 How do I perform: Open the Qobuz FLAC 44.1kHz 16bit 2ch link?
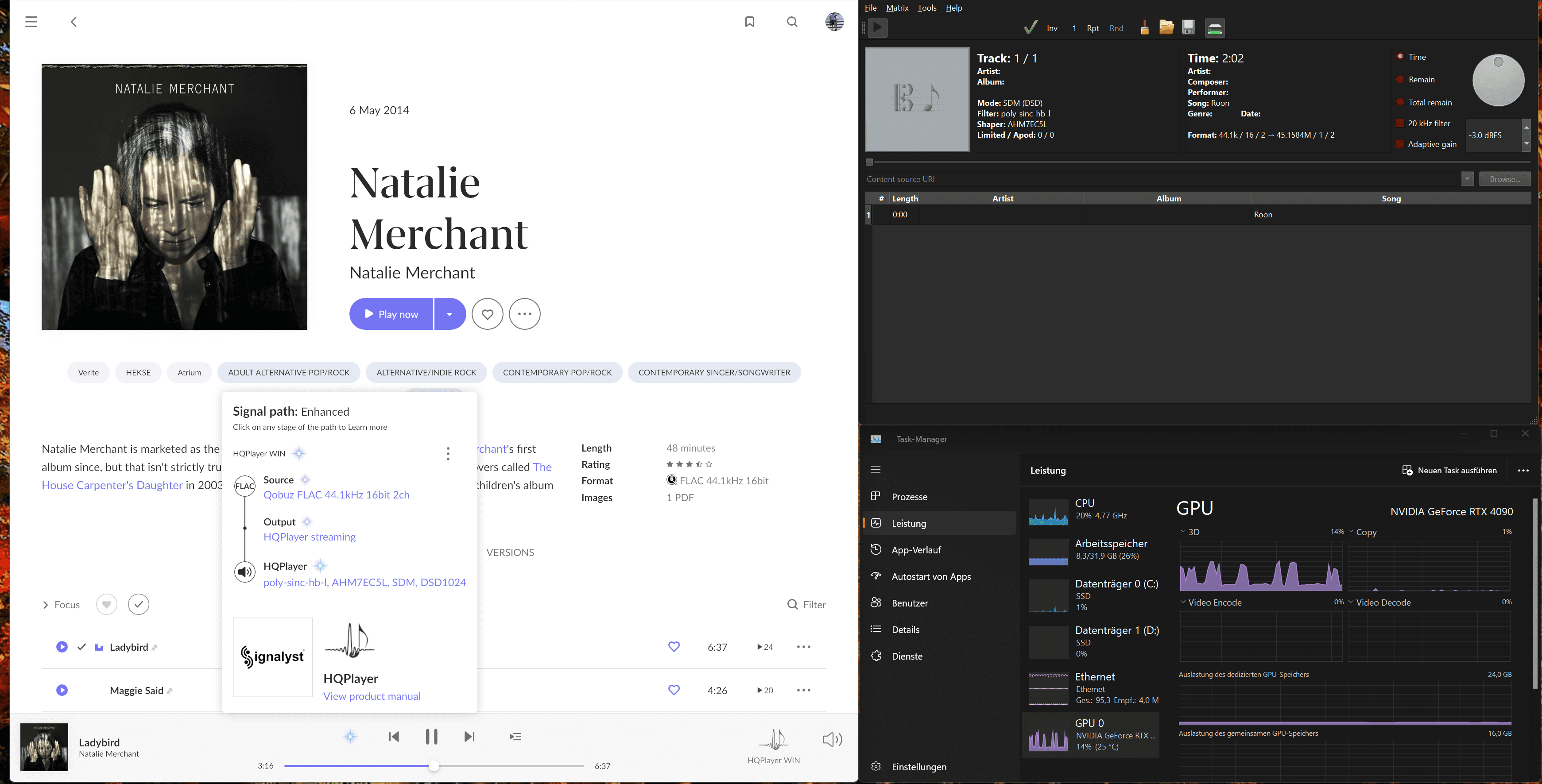coord(337,495)
